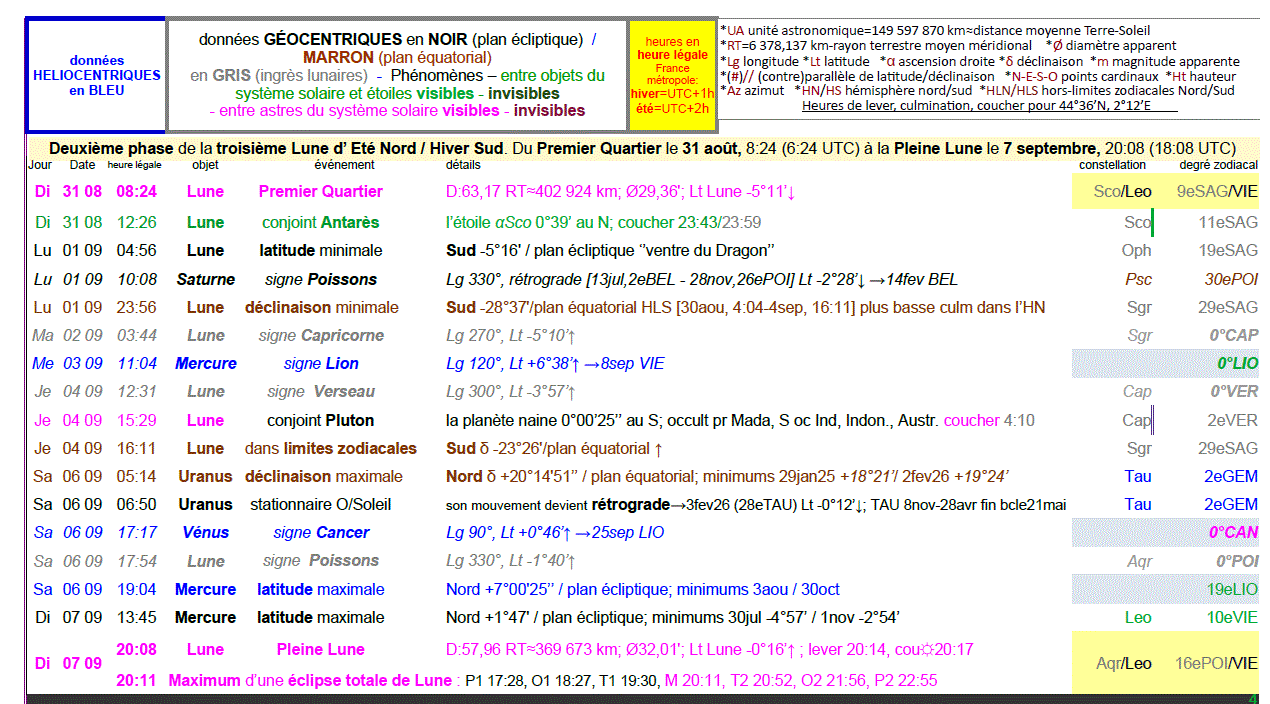Click Vénus in the objet column
The image size is (1270, 704).
[x=205, y=532]
